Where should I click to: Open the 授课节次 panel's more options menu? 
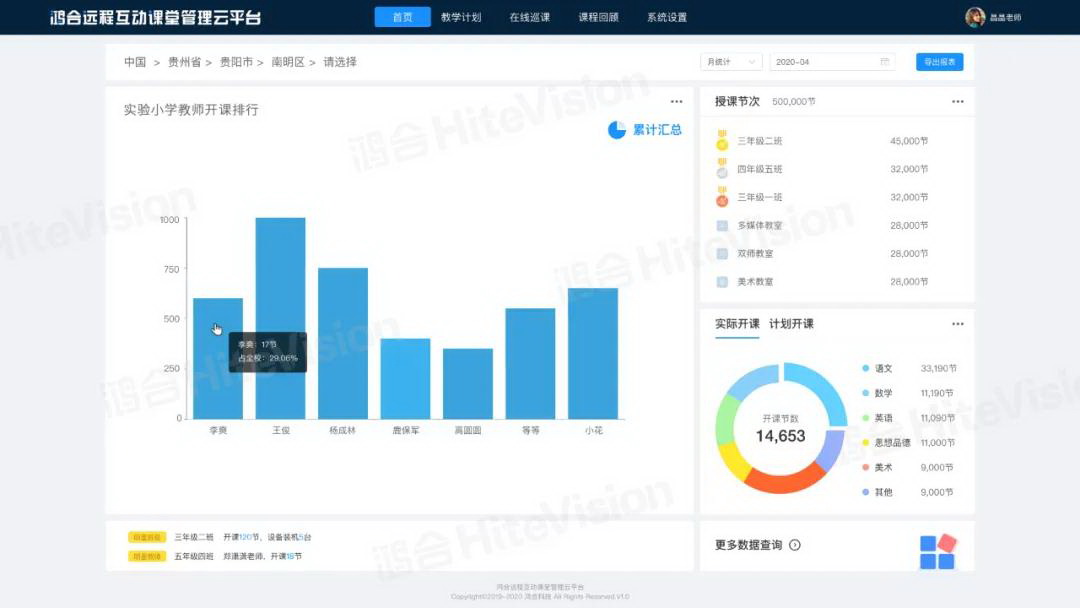click(x=957, y=102)
